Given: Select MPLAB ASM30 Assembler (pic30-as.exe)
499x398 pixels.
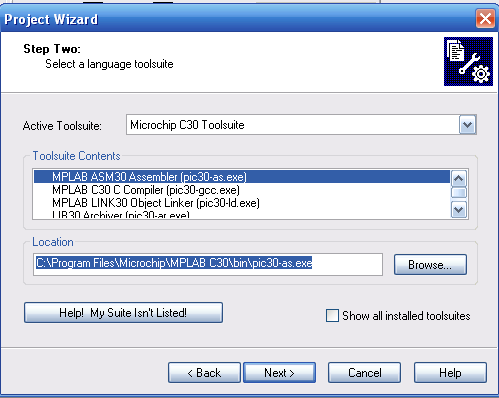Looking at the screenshot, I should pyautogui.click(x=242, y=176).
